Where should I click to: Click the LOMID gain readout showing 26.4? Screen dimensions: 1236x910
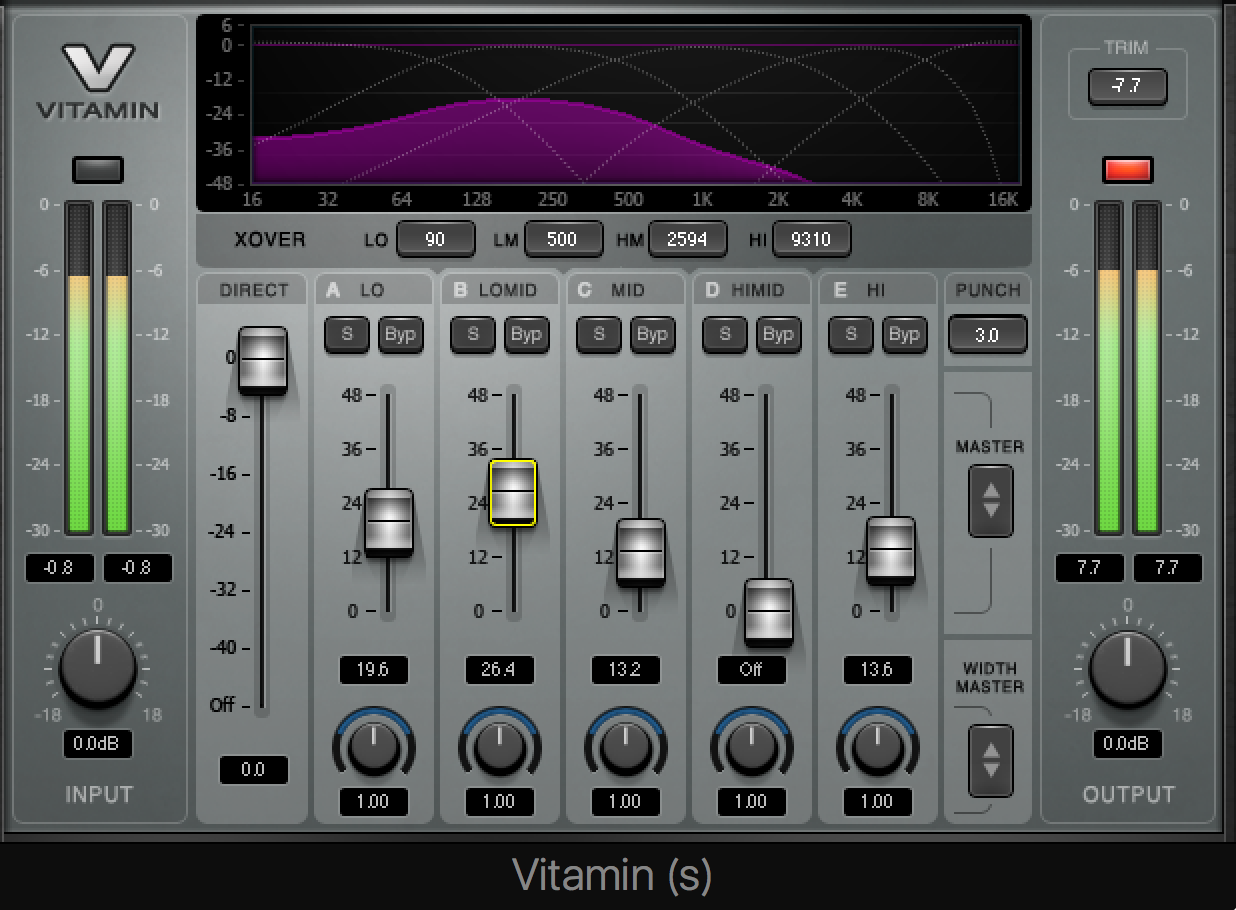(500, 670)
